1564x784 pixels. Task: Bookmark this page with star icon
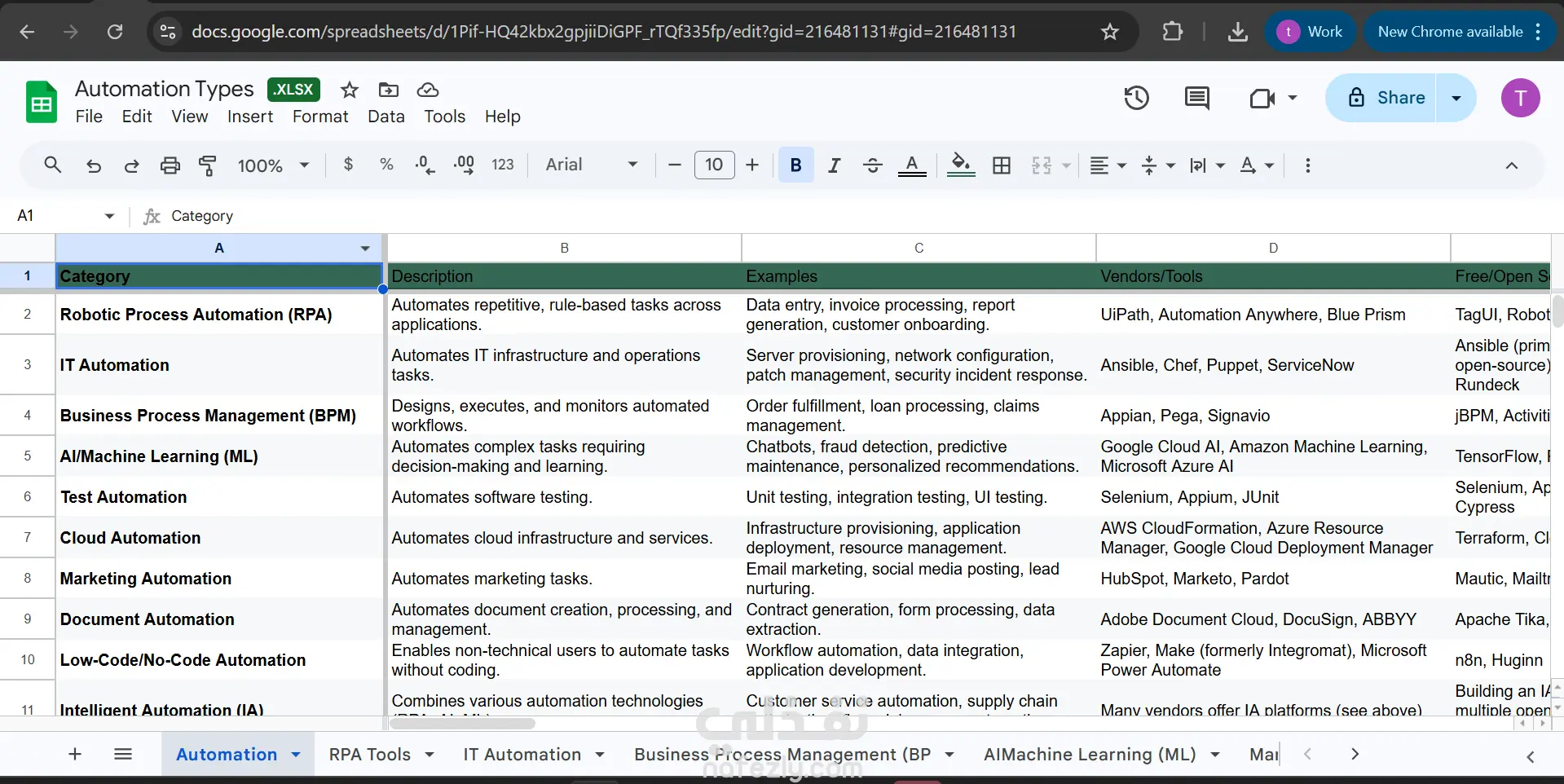point(1109,32)
